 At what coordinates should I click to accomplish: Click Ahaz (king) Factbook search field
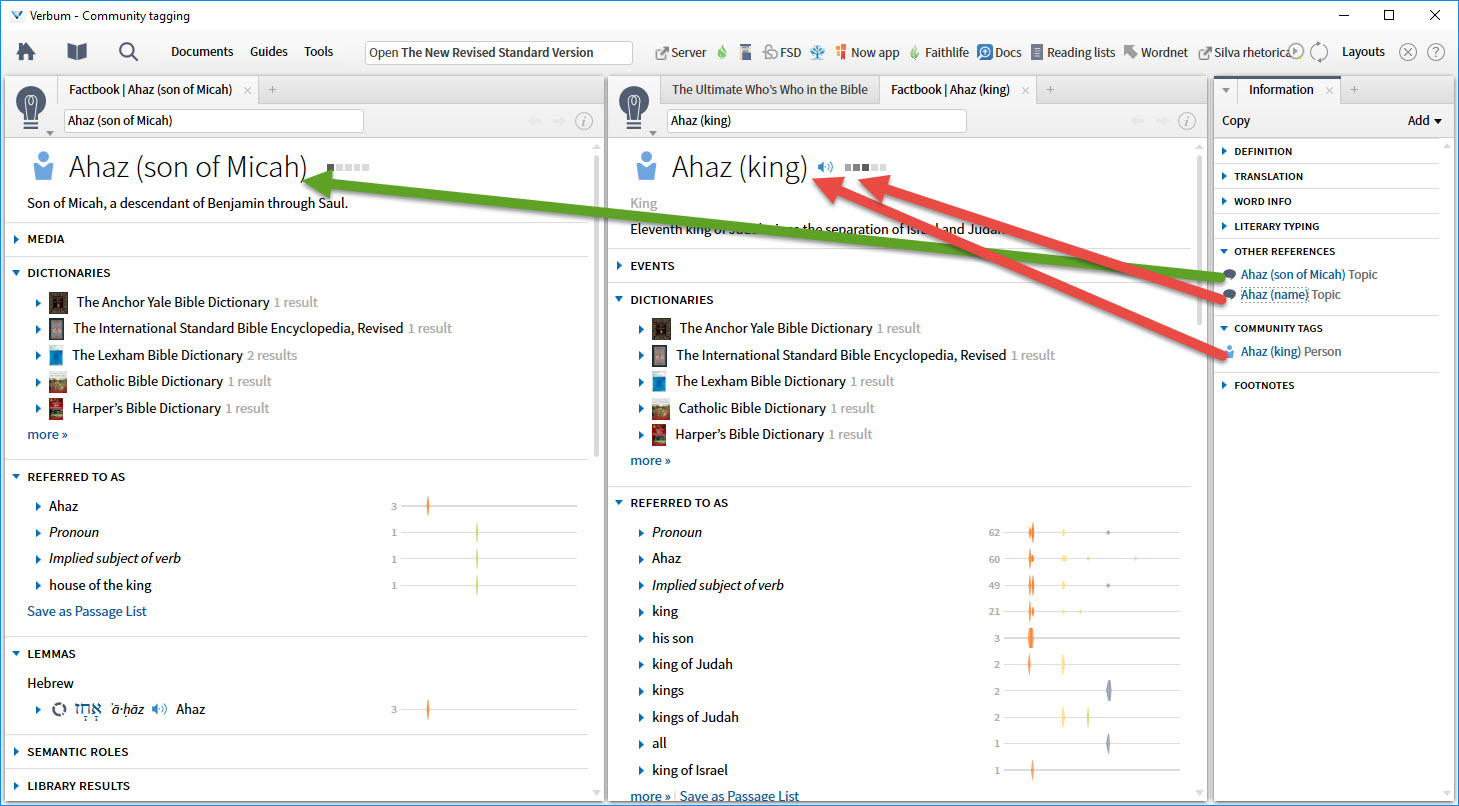[x=817, y=121]
